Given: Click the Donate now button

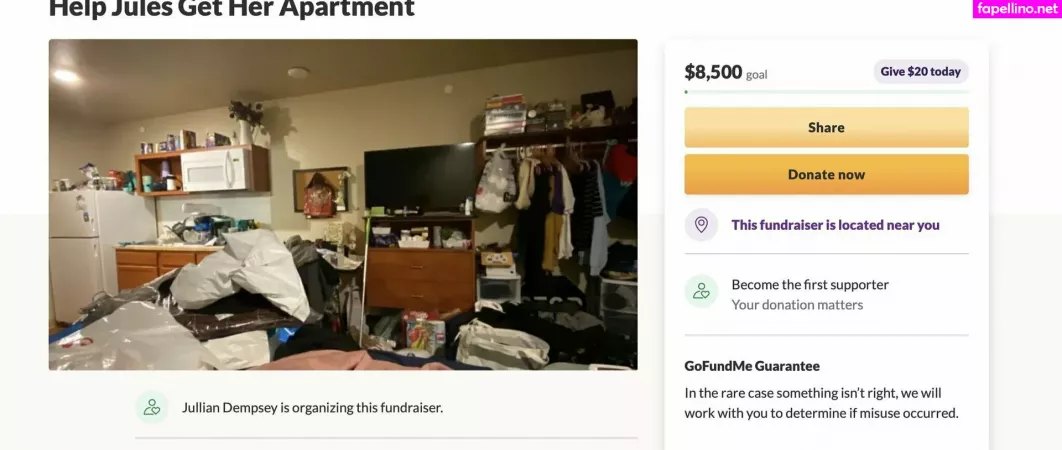Looking at the screenshot, I should [826, 174].
